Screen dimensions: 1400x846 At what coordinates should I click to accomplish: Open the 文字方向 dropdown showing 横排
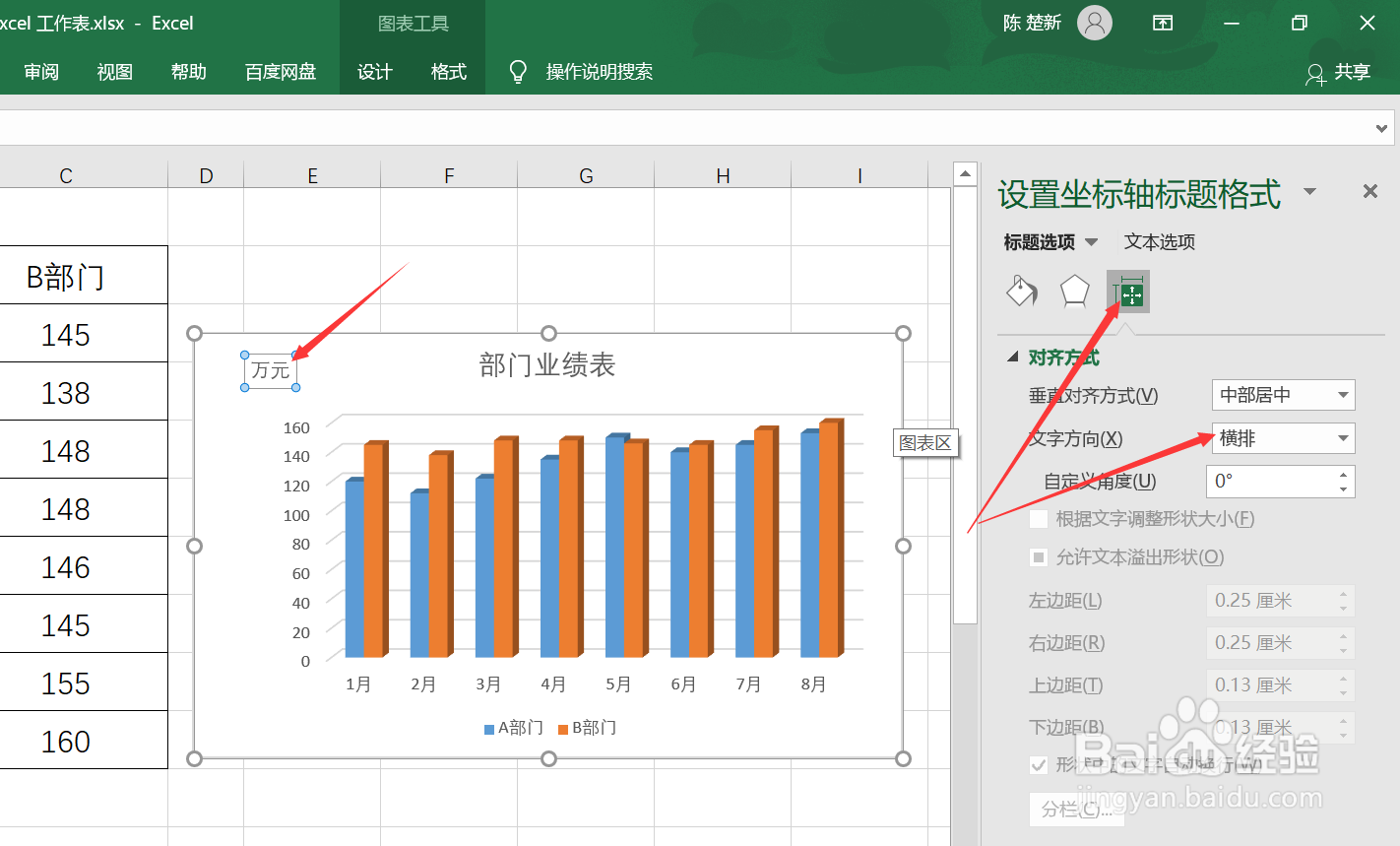pos(1283,438)
